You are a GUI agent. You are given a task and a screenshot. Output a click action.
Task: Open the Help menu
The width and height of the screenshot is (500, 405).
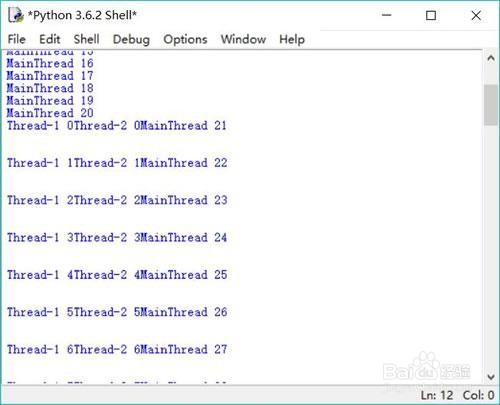tap(292, 39)
